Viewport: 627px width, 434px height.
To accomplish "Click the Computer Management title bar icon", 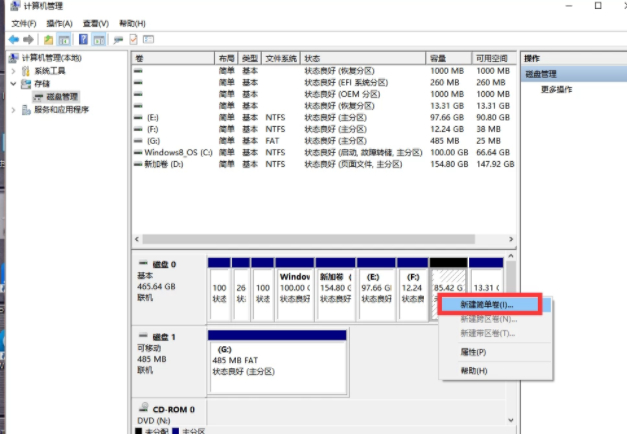I will tap(15, 6).
